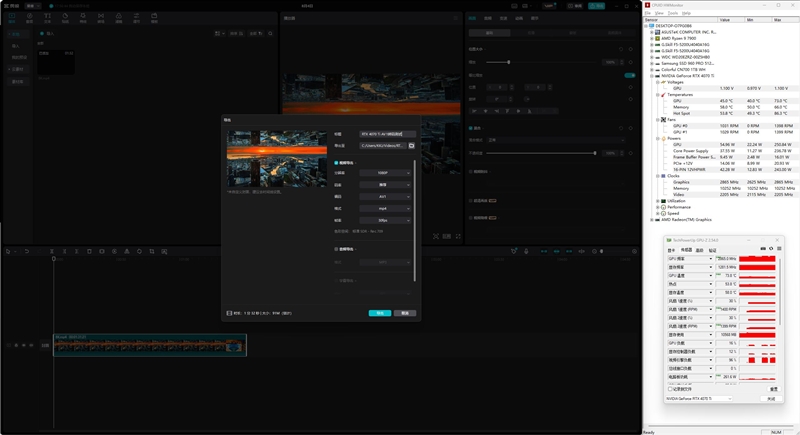This screenshot has height=435, width=800.
Task: Browse export folder via folder icon
Action: point(411,146)
